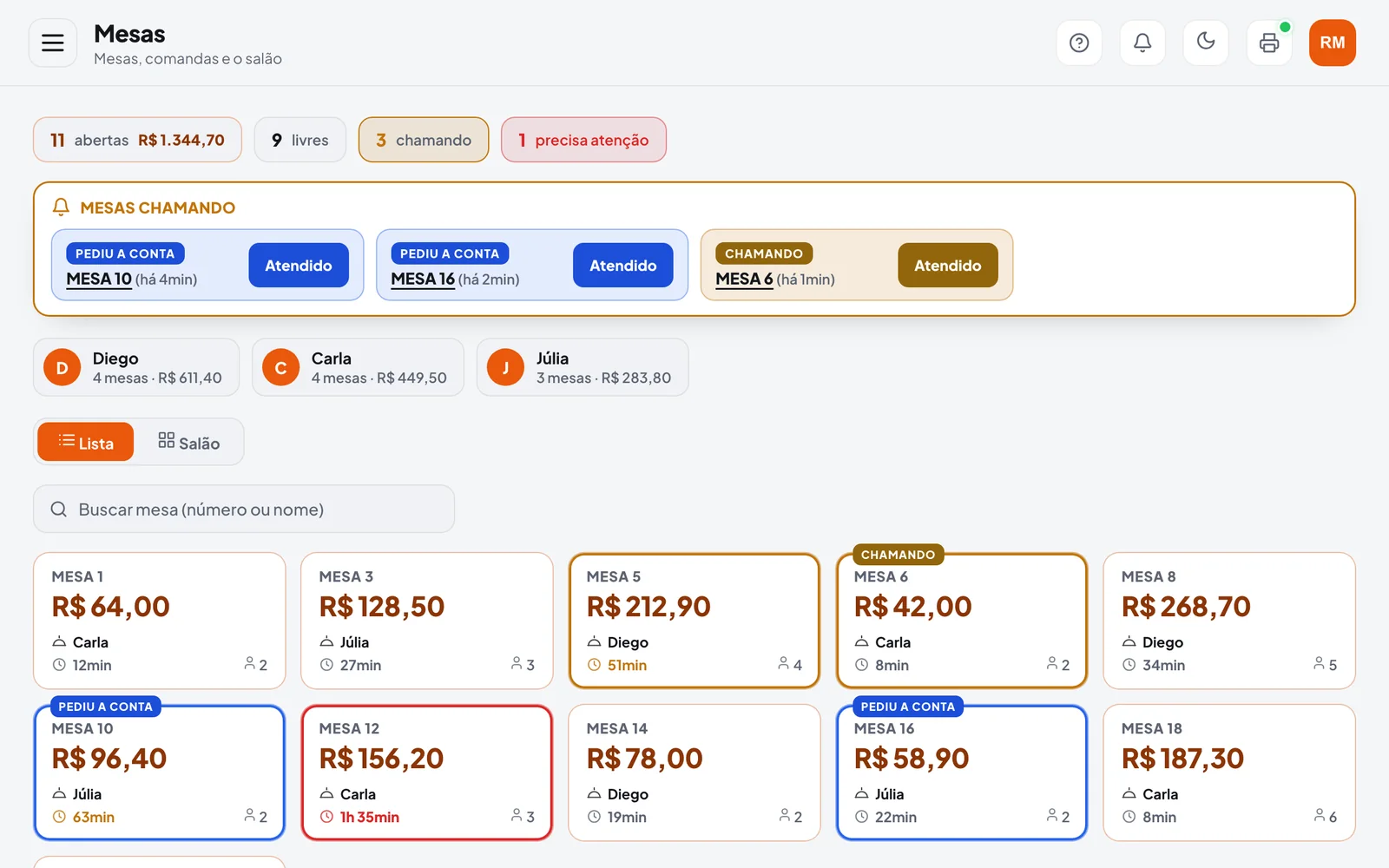Open the help question mark icon
Image resolution: width=1389 pixels, height=868 pixels.
click(x=1079, y=43)
